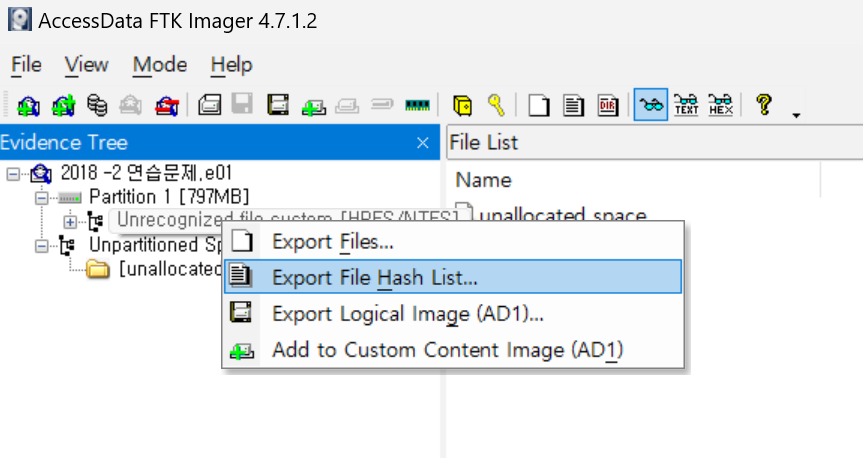
Task: Toggle TEXT view mode icon
Action: (x=686, y=104)
